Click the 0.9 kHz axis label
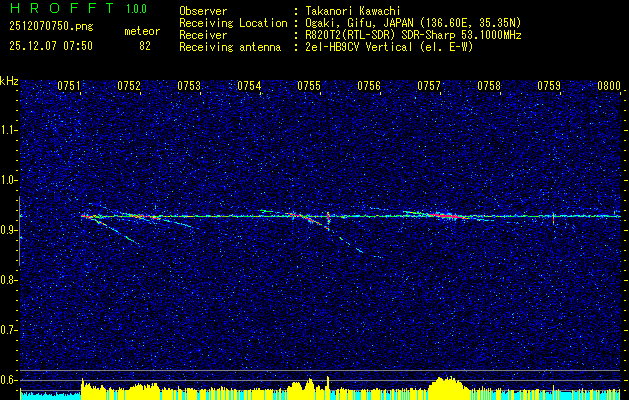Image resolution: width=629 pixels, height=400 pixels. coord(8,230)
